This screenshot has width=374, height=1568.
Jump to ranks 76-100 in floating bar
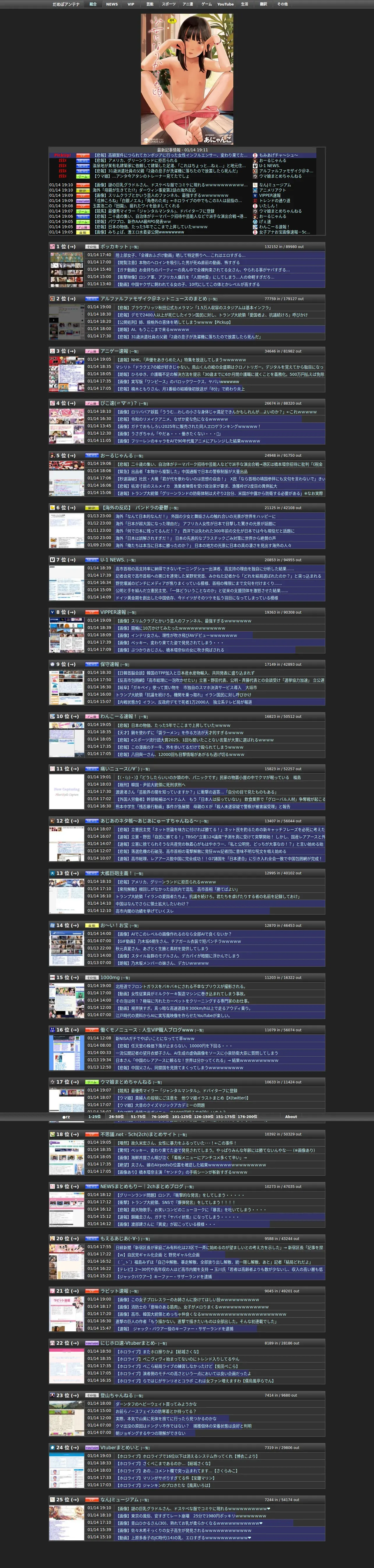coord(160,1117)
